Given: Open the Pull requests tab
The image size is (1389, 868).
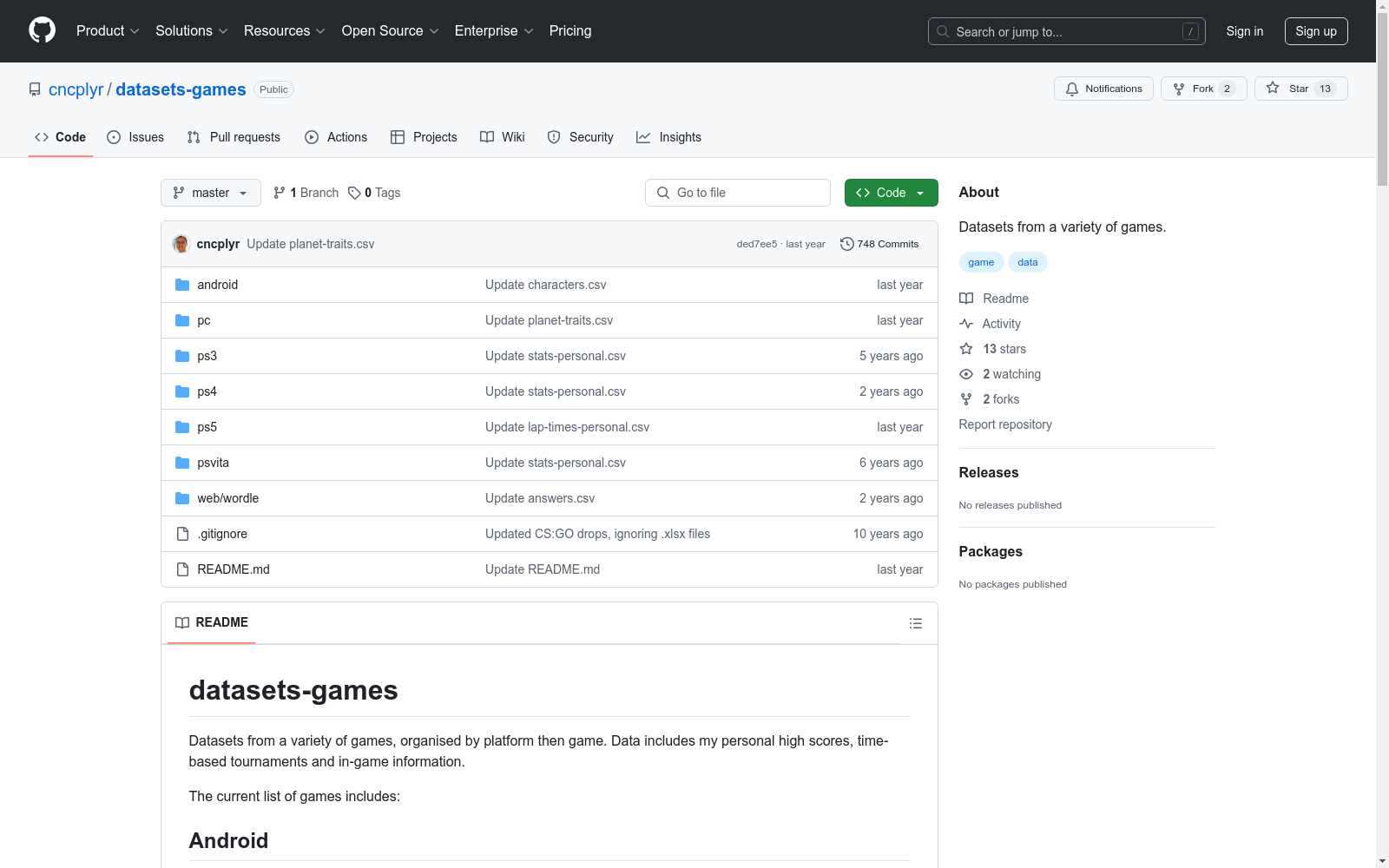Looking at the screenshot, I should pos(234,137).
